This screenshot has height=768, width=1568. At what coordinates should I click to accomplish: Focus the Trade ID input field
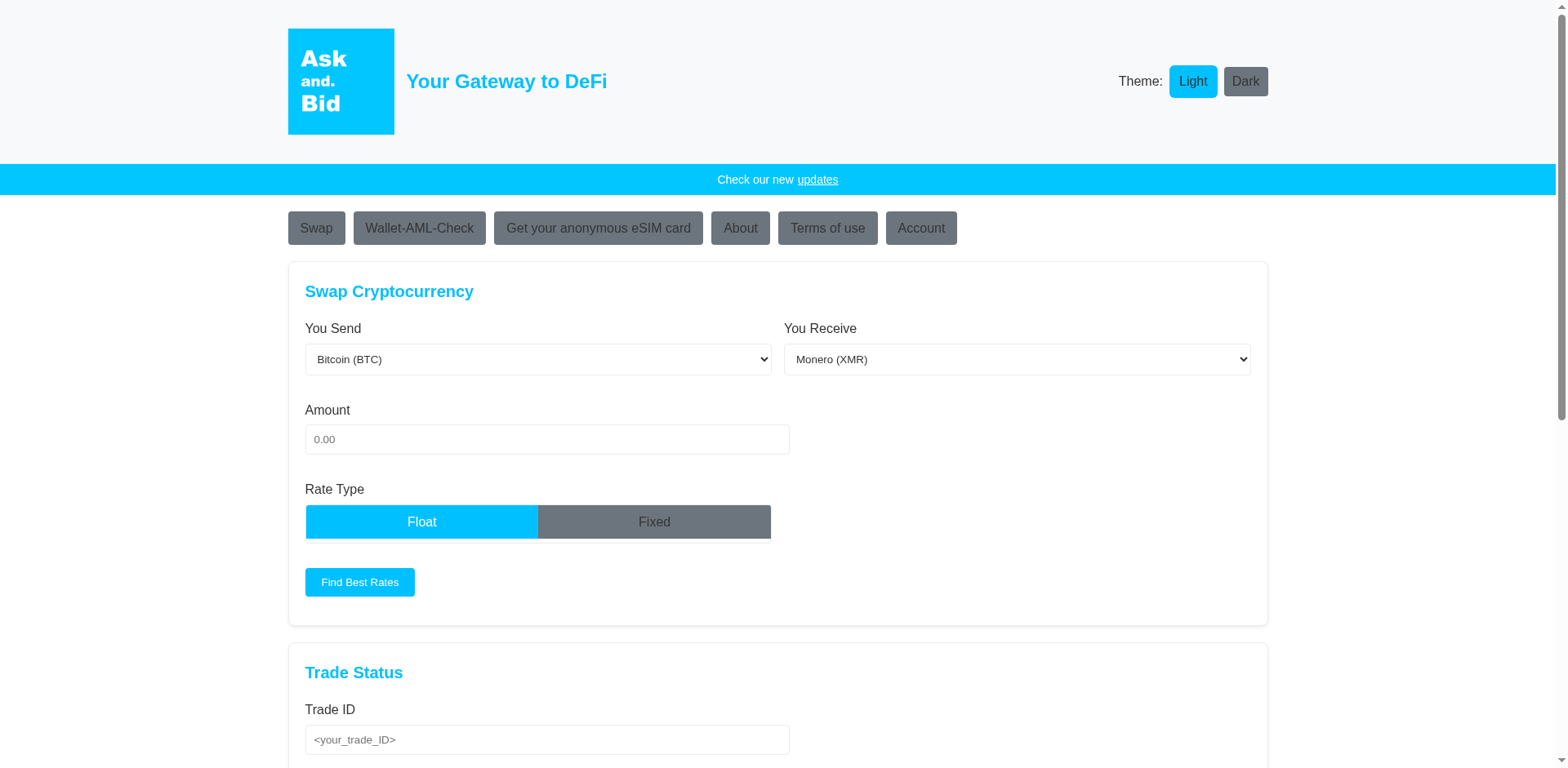click(x=547, y=739)
